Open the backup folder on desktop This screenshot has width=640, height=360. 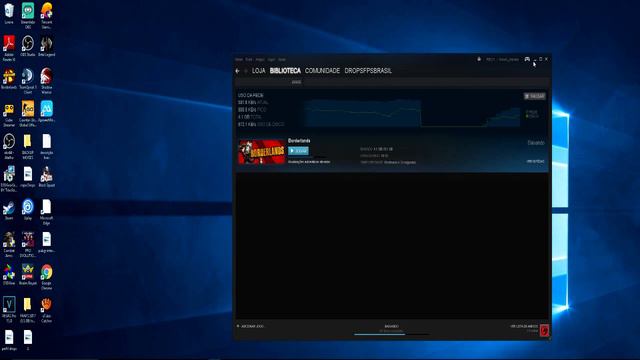click(28, 147)
